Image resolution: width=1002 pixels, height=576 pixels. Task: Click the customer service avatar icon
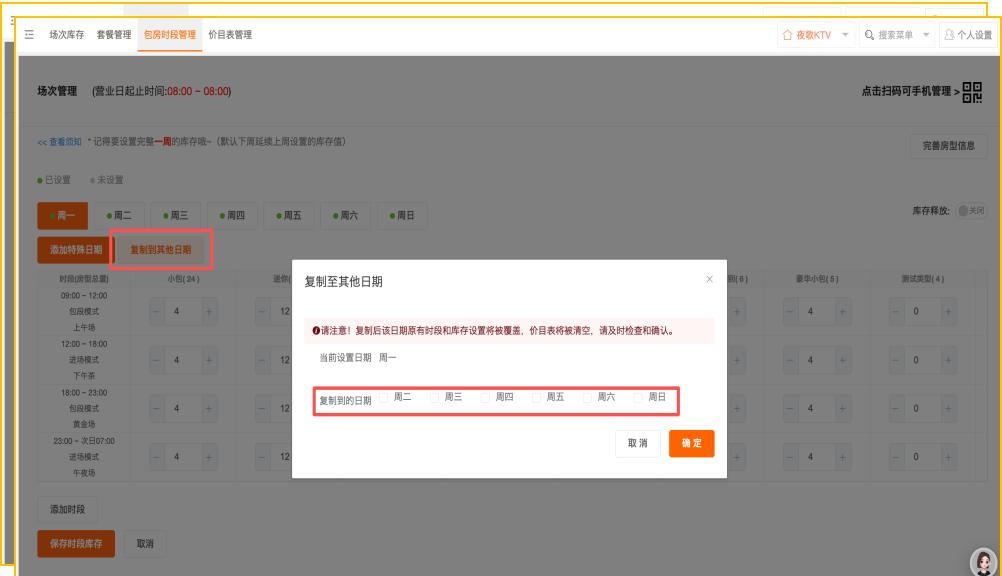click(983, 562)
